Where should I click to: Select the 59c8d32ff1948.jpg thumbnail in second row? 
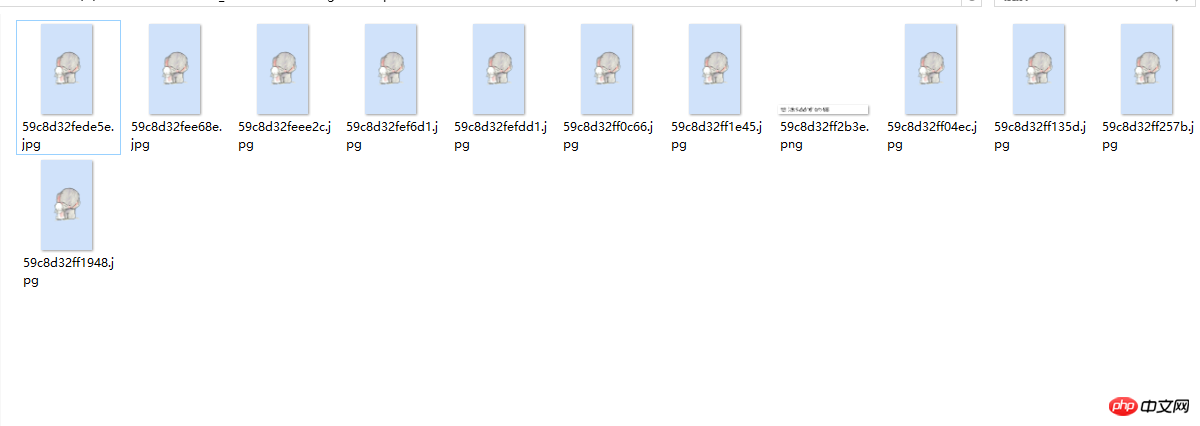(x=67, y=205)
